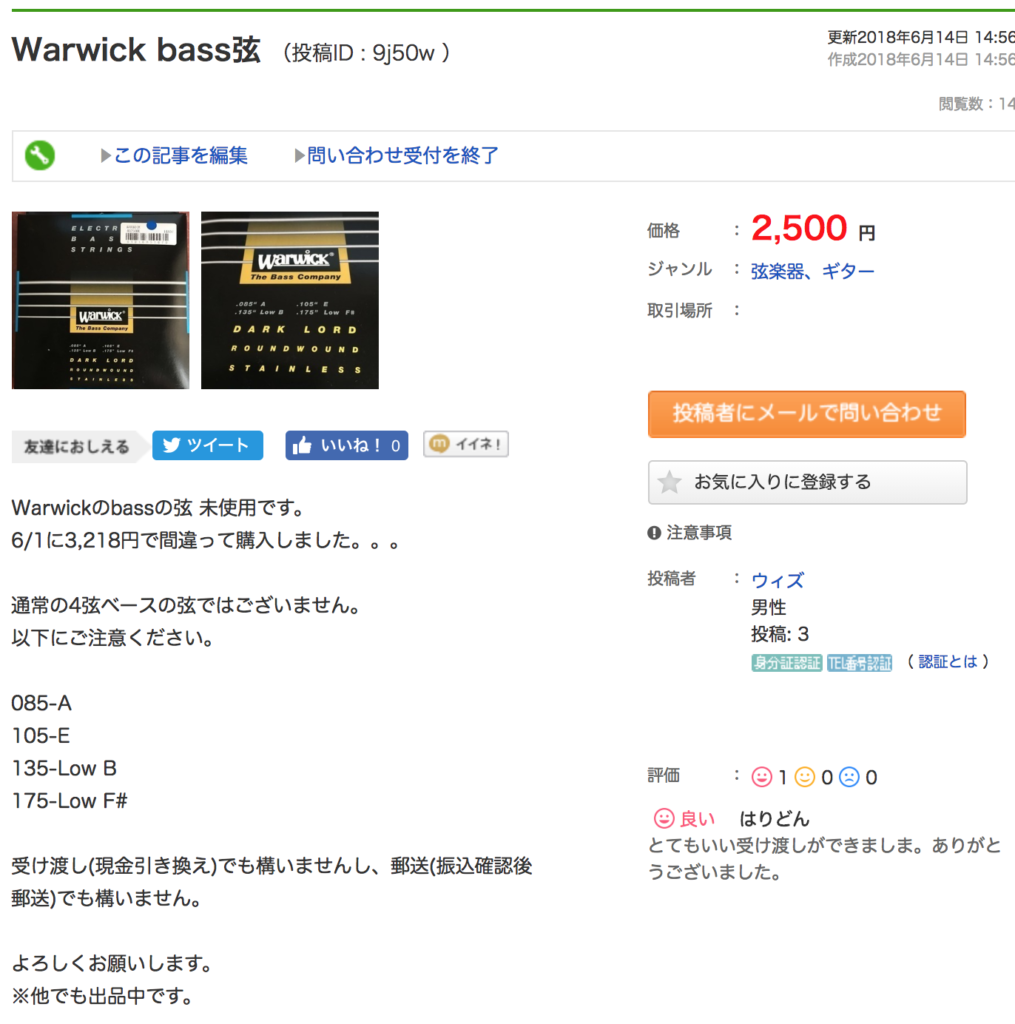Click Facebook いいね! thumbs-up button
The height and width of the screenshot is (1024, 1015).
(x=347, y=445)
